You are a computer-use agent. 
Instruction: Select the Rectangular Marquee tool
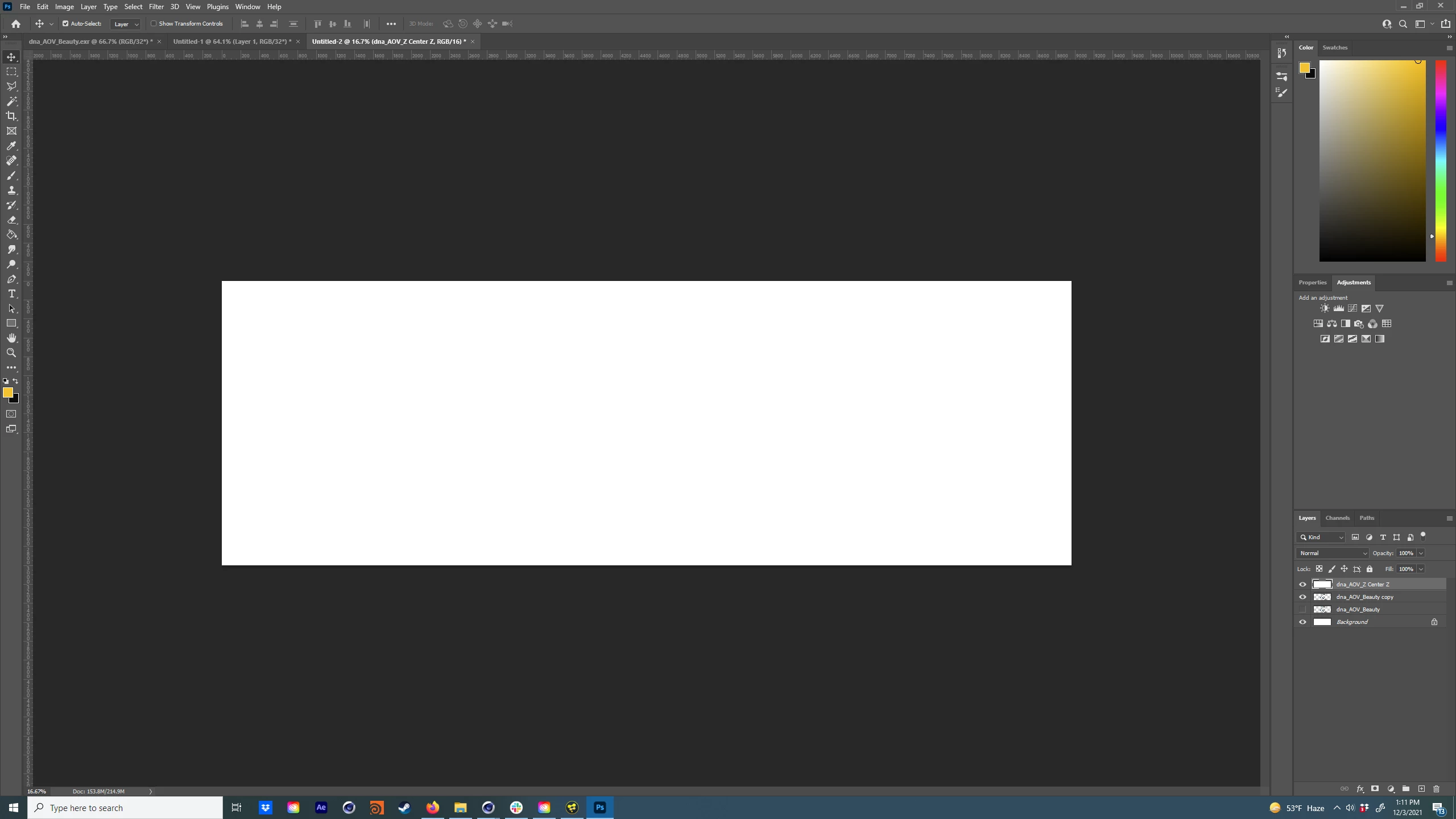(11, 72)
